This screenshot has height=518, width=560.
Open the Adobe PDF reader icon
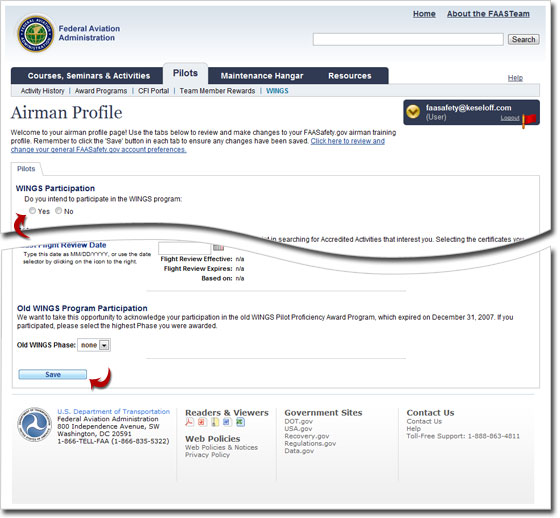(x=189, y=422)
